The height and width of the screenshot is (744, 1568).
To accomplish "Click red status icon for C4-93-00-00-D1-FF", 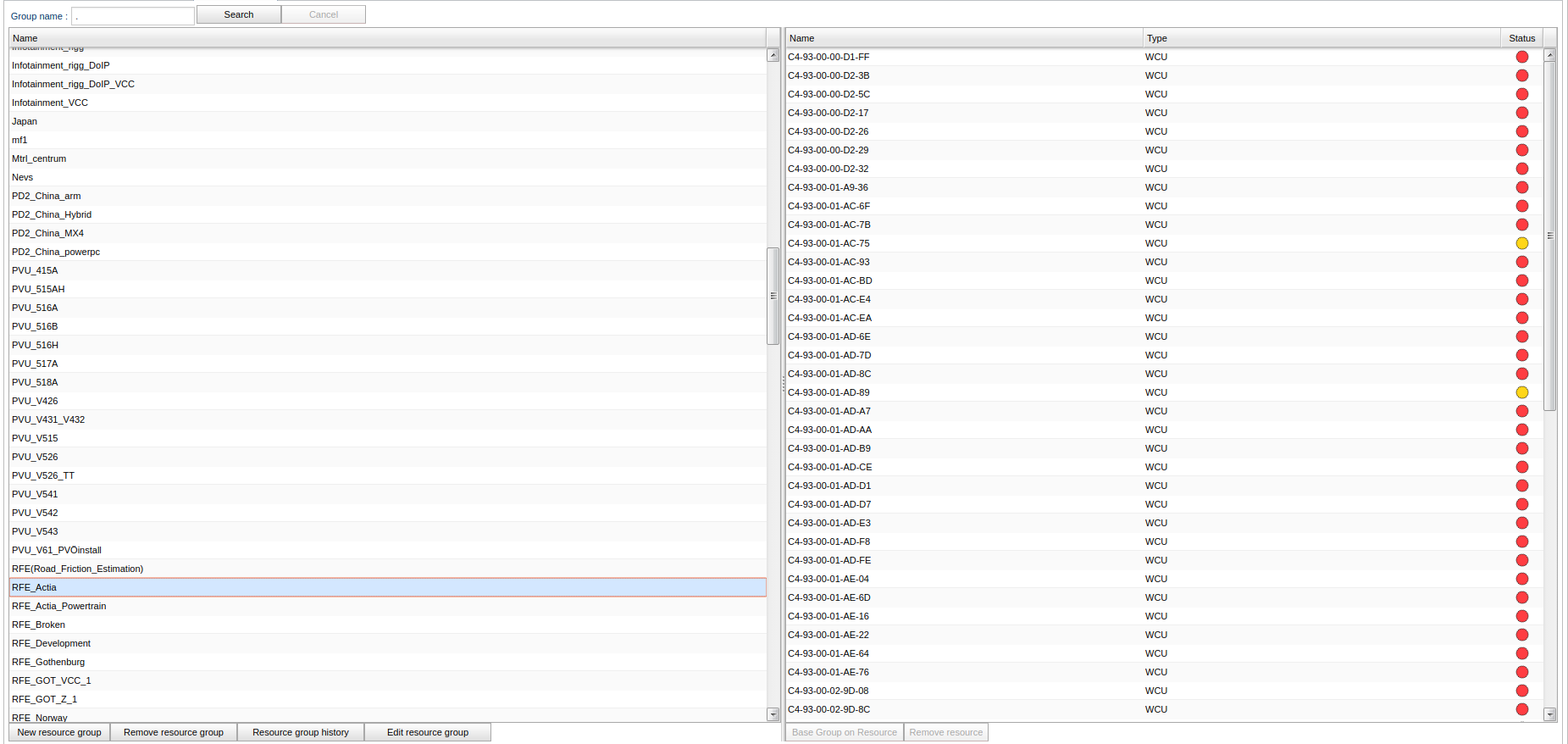I will point(1521,57).
